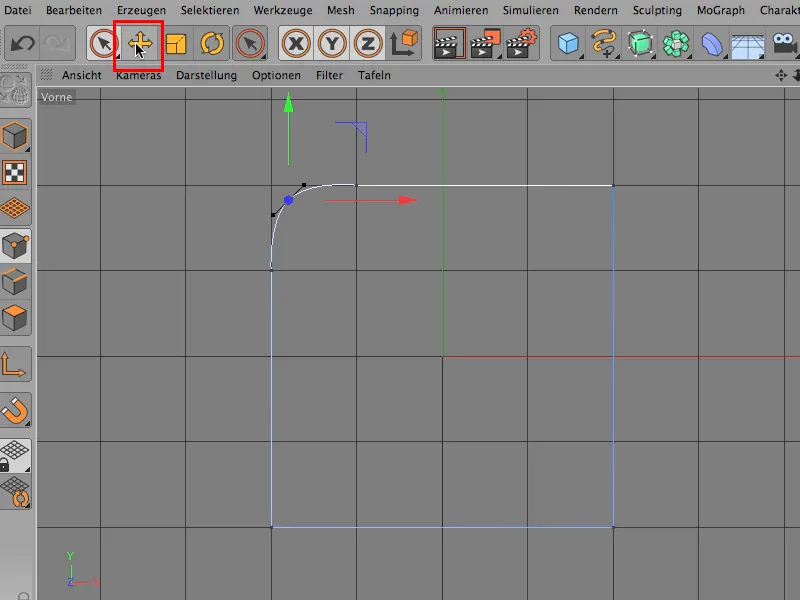Click the last used tool icon
This screenshot has height=600, width=800.
(x=250, y=44)
